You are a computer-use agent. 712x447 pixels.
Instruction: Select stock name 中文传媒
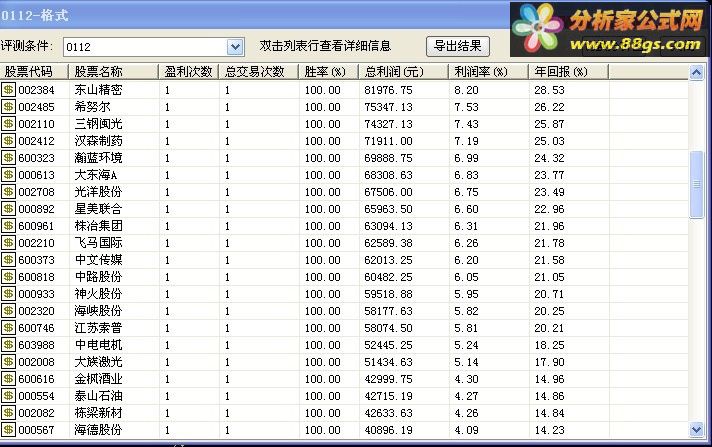[99, 260]
